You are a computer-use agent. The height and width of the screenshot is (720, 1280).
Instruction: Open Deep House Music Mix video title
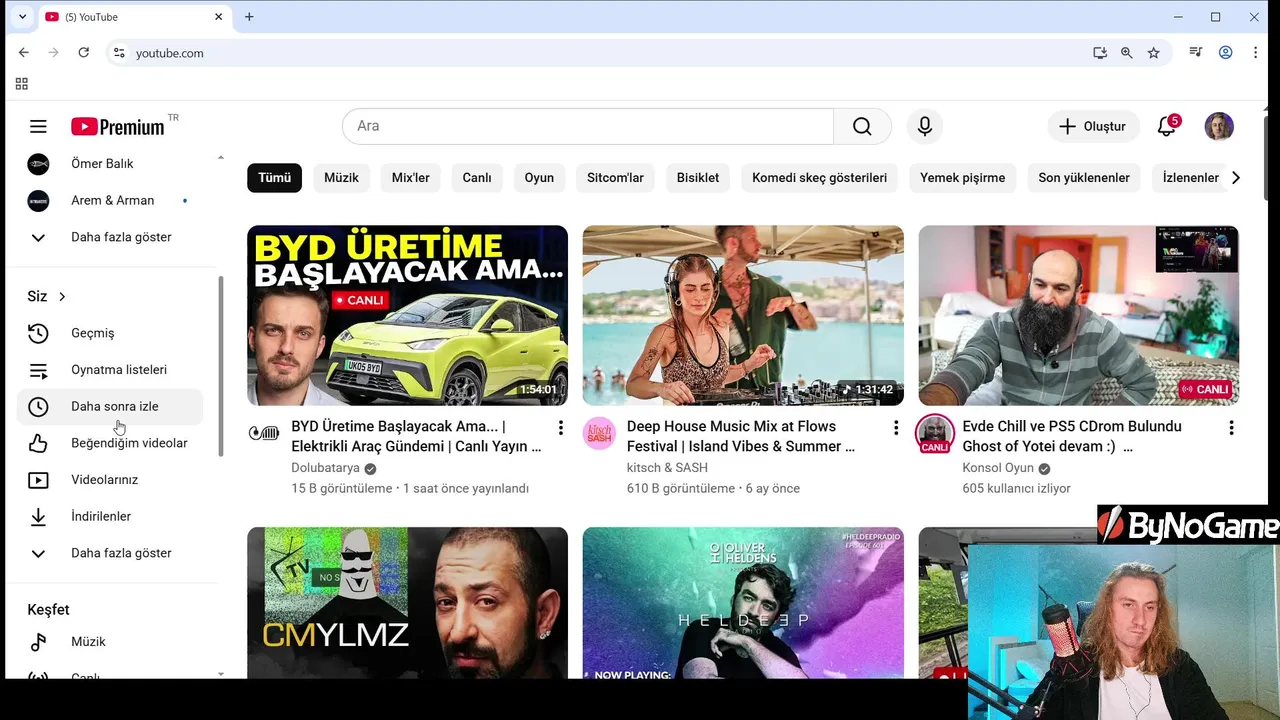741,436
